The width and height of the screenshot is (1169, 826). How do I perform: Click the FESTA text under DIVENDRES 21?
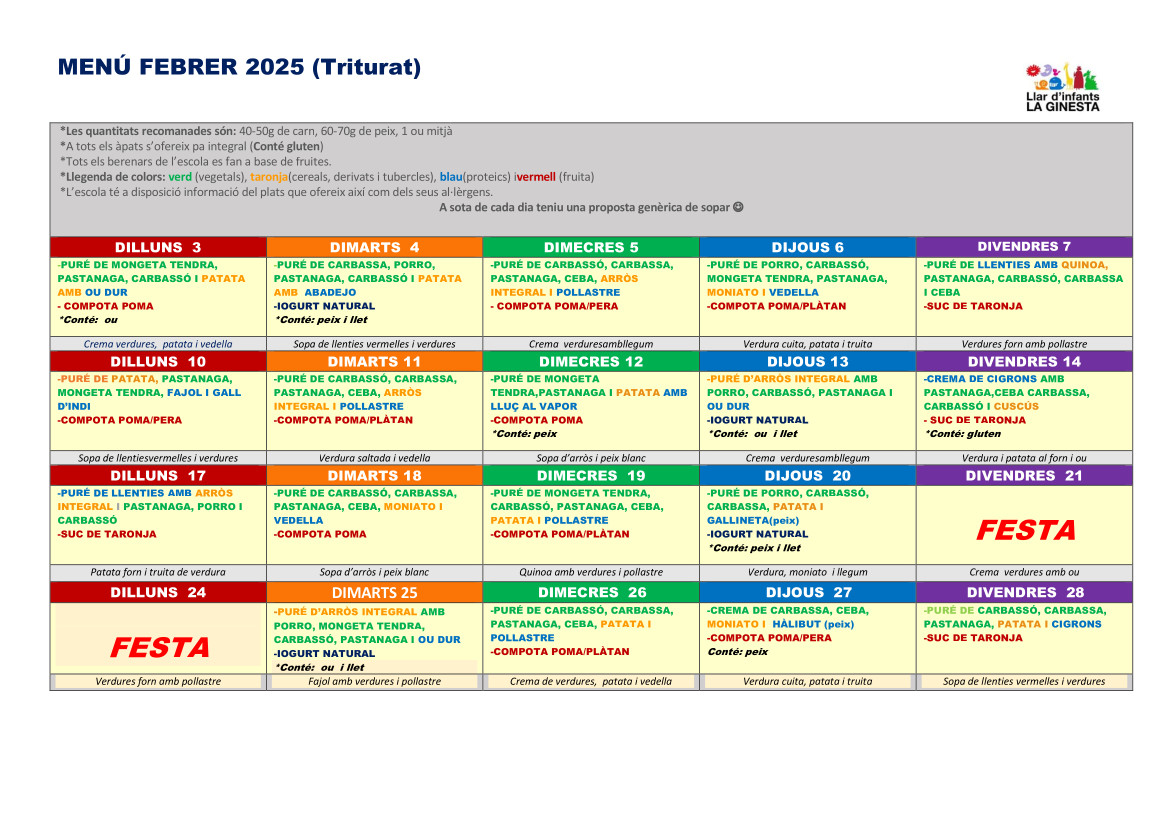[1025, 530]
